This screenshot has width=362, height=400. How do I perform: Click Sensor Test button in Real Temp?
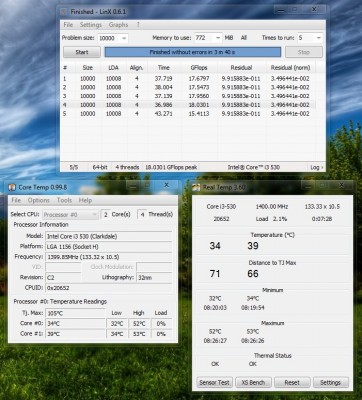[214, 382]
